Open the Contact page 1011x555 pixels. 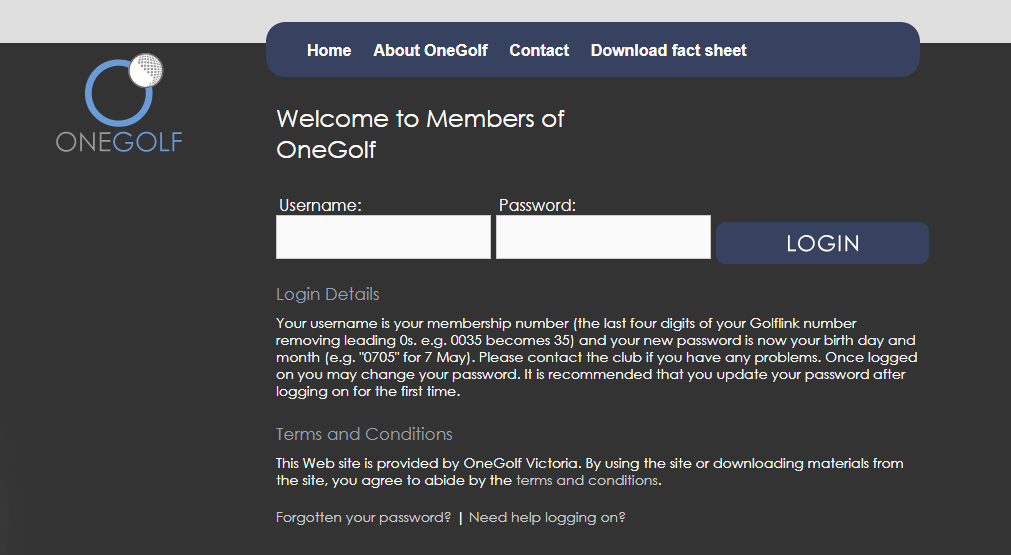point(539,50)
